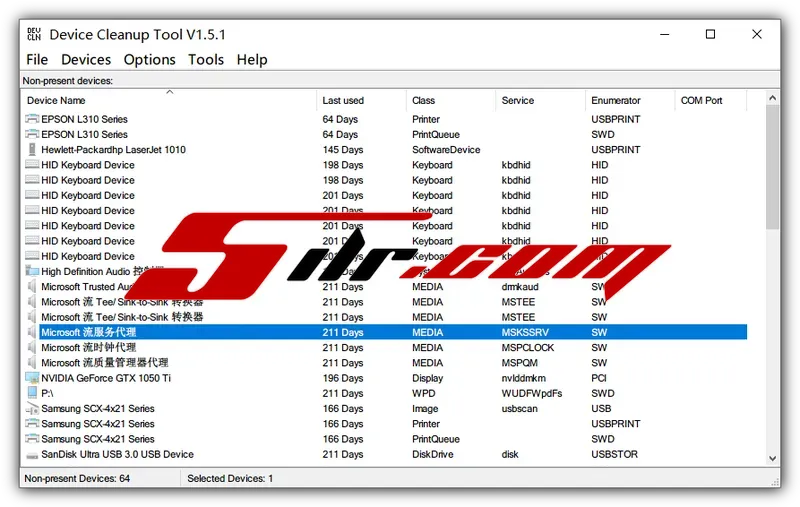Click speaker icon of MSKSSRV row

pos(32,332)
